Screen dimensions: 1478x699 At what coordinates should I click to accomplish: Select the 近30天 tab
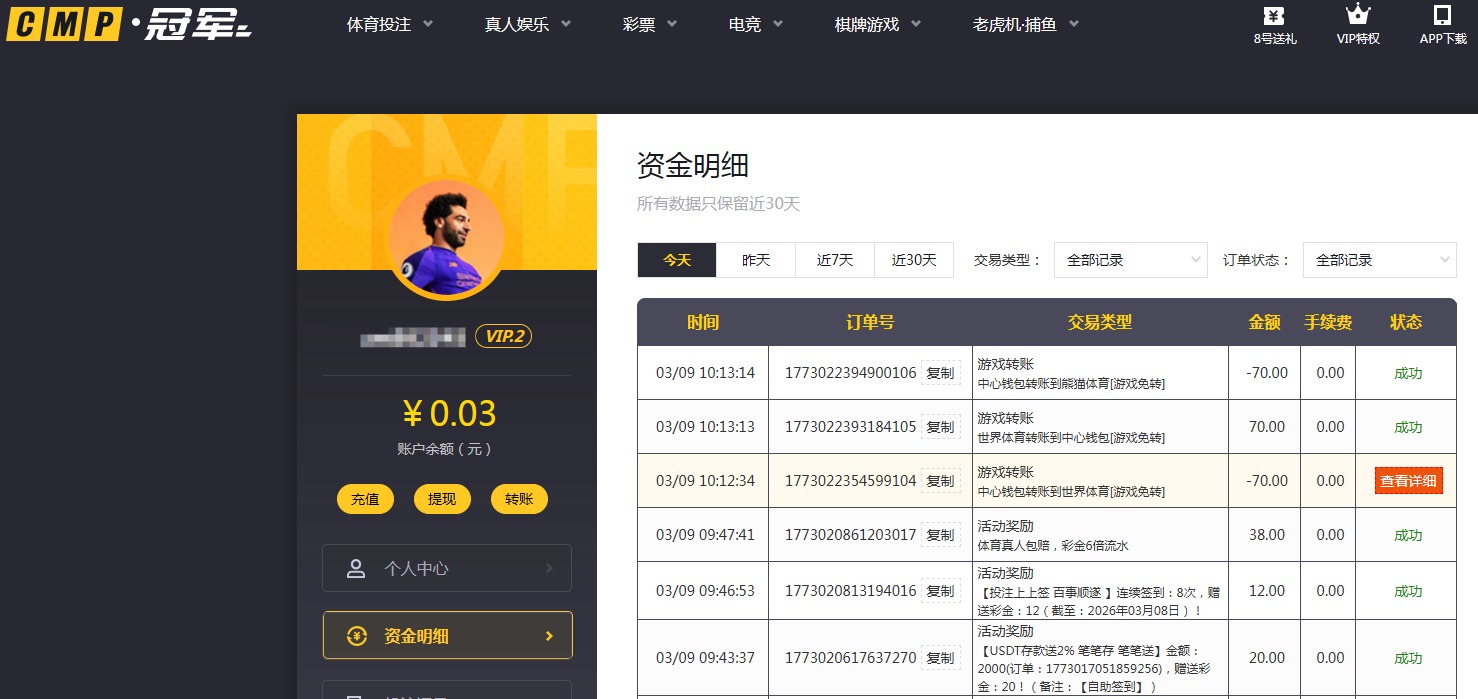[x=913, y=259]
